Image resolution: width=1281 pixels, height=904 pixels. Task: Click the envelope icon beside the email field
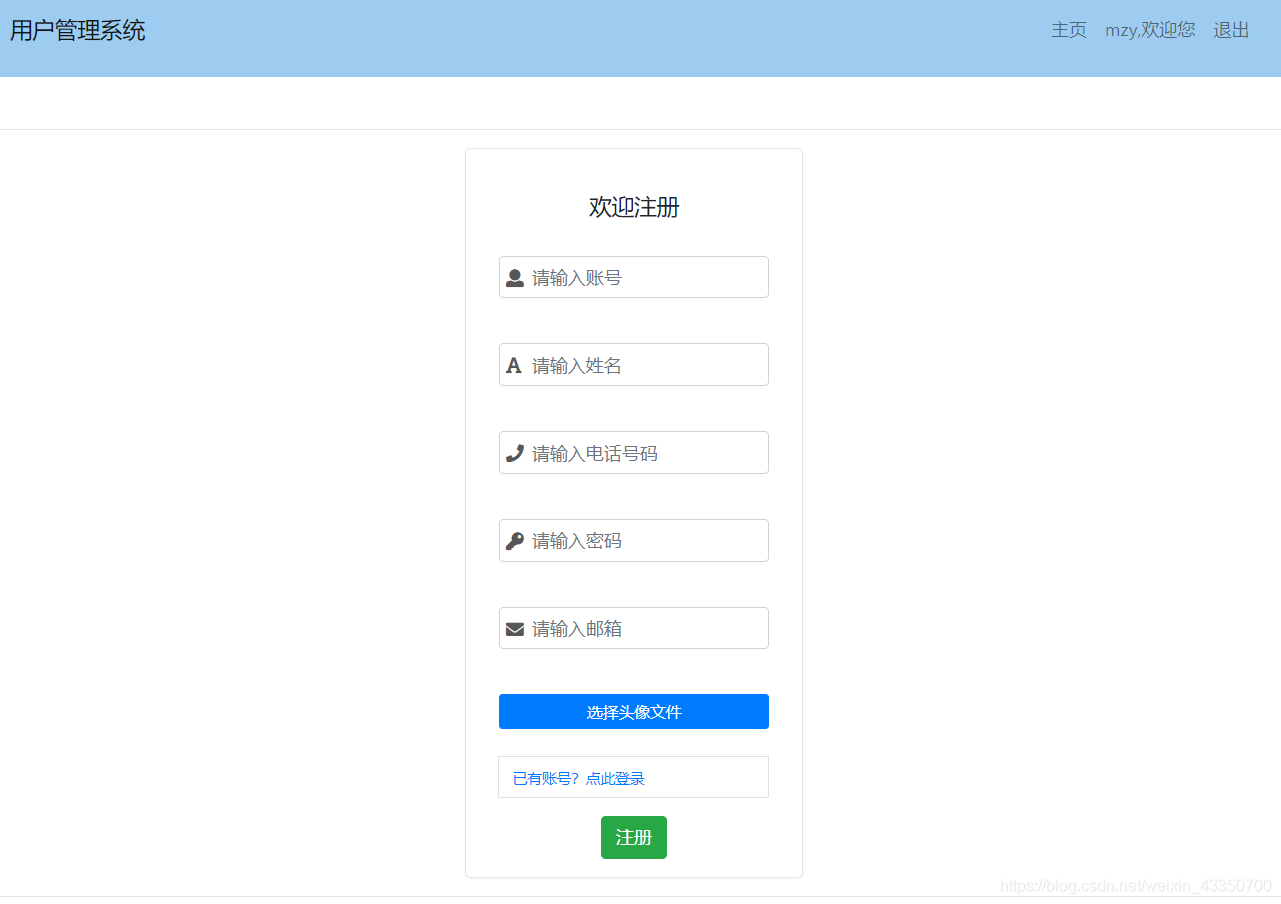click(x=514, y=628)
